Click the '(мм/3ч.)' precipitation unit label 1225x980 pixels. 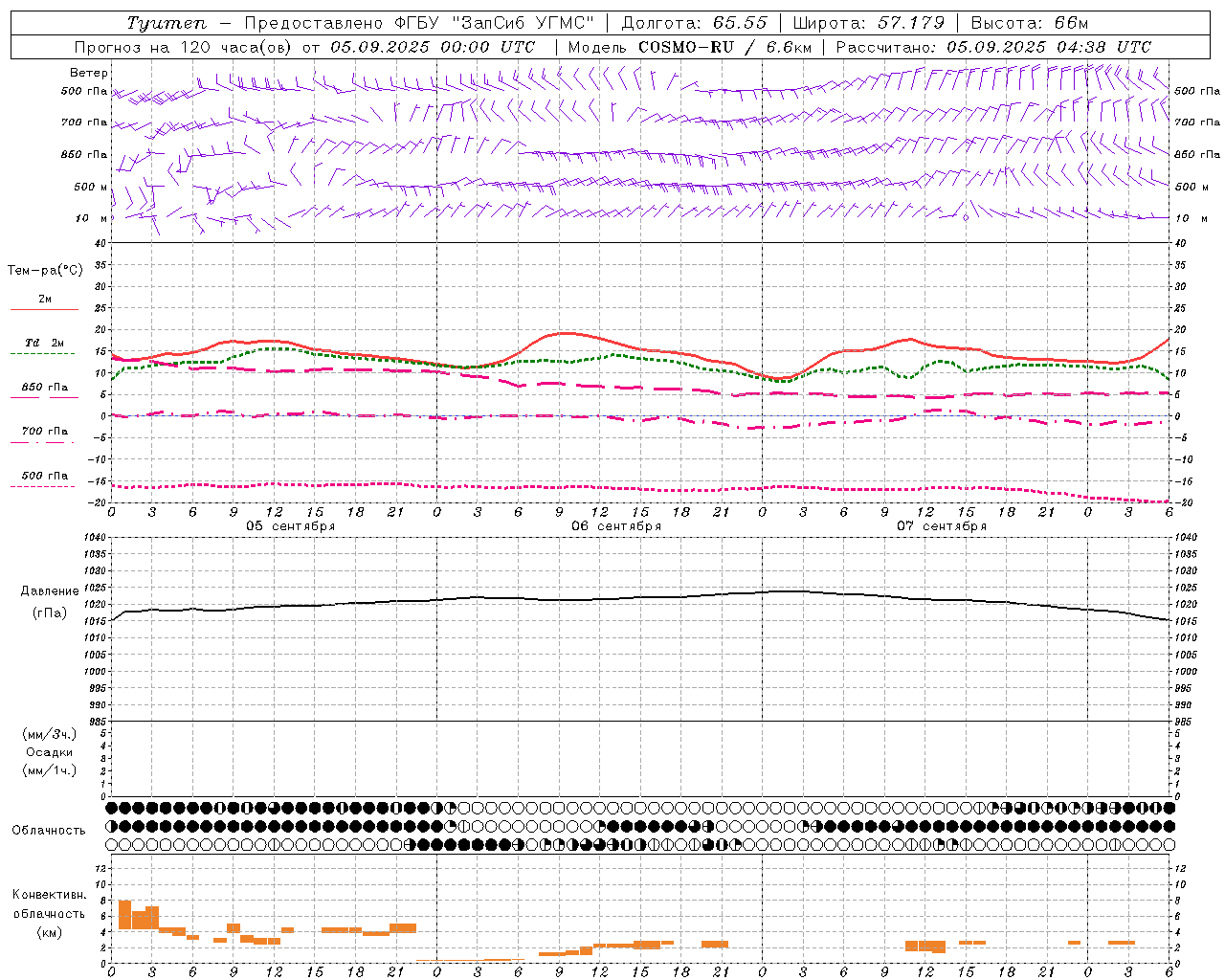(x=50, y=734)
